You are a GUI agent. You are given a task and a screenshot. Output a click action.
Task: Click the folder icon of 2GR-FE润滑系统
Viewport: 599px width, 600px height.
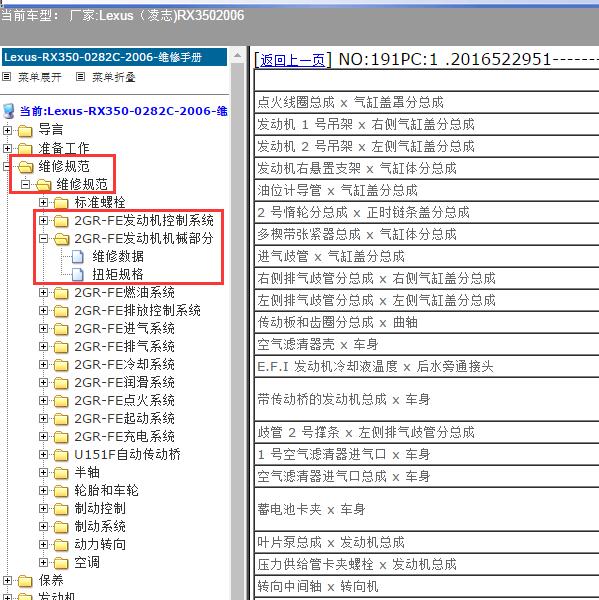61,383
